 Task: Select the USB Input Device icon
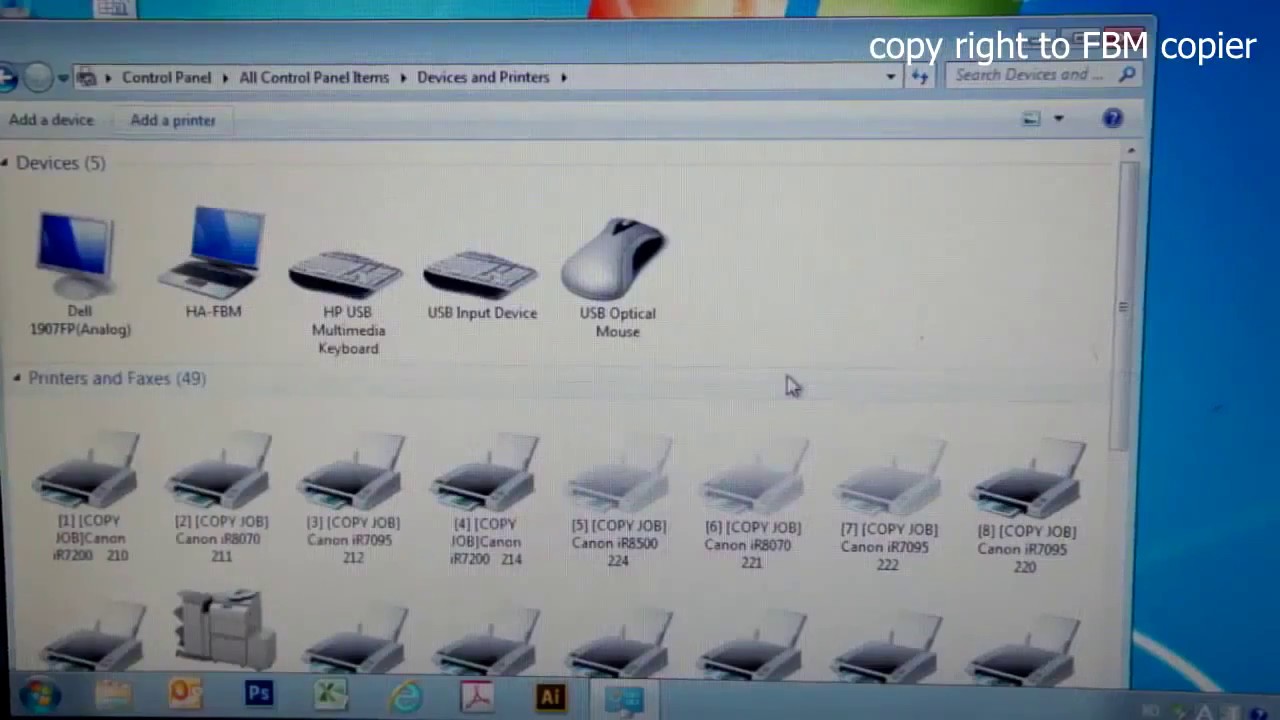point(481,283)
